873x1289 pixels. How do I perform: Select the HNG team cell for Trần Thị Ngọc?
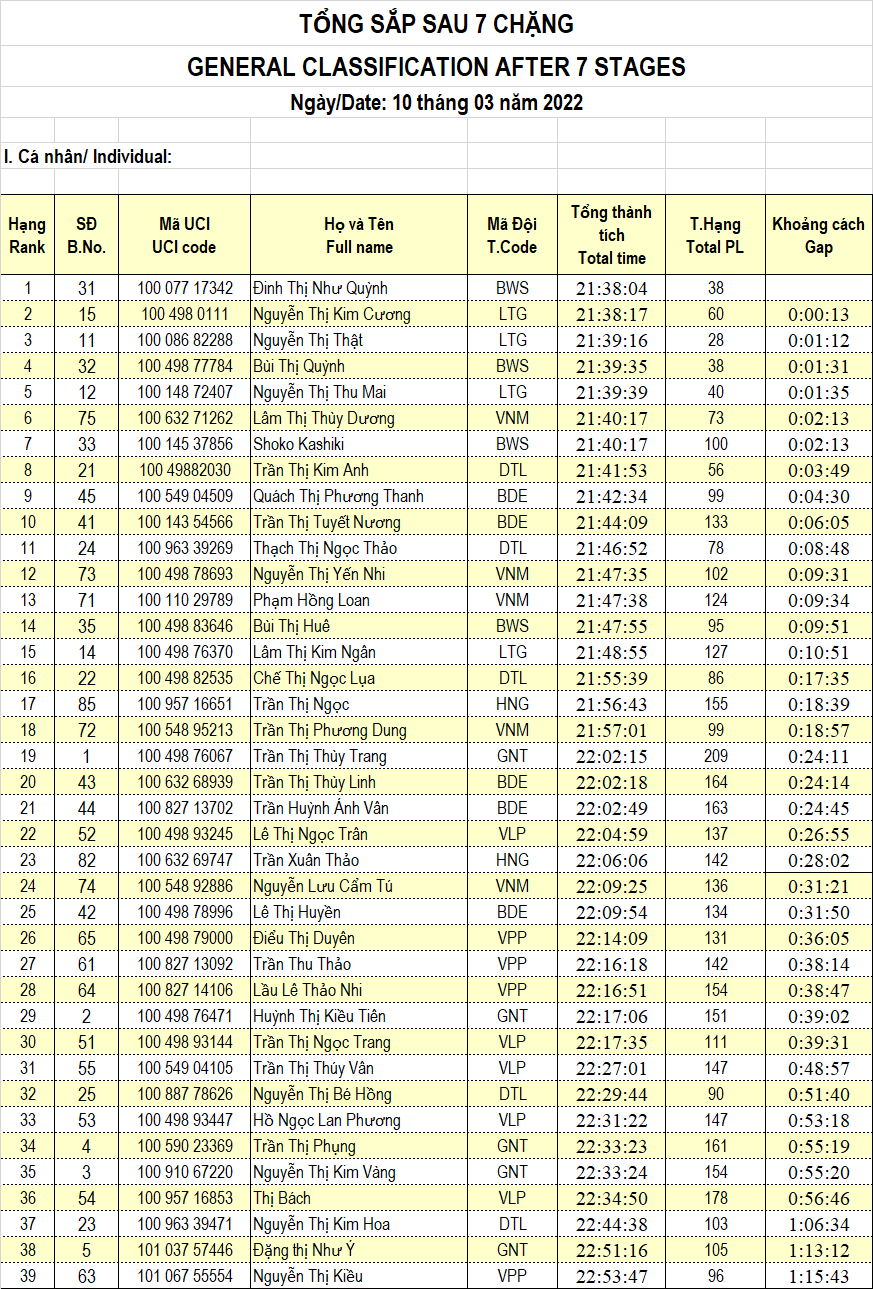tap(512, 704)
